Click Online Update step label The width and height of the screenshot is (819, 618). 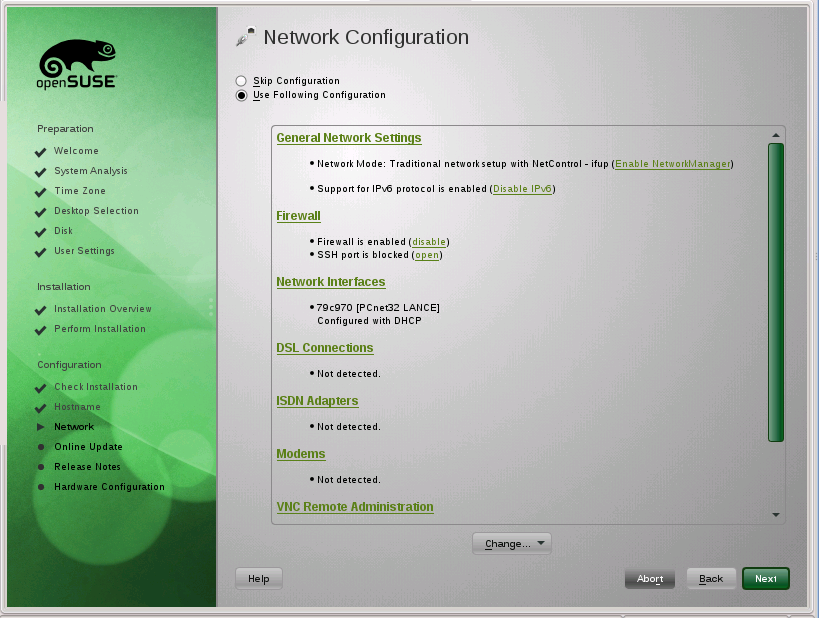[x=88, y=447]
